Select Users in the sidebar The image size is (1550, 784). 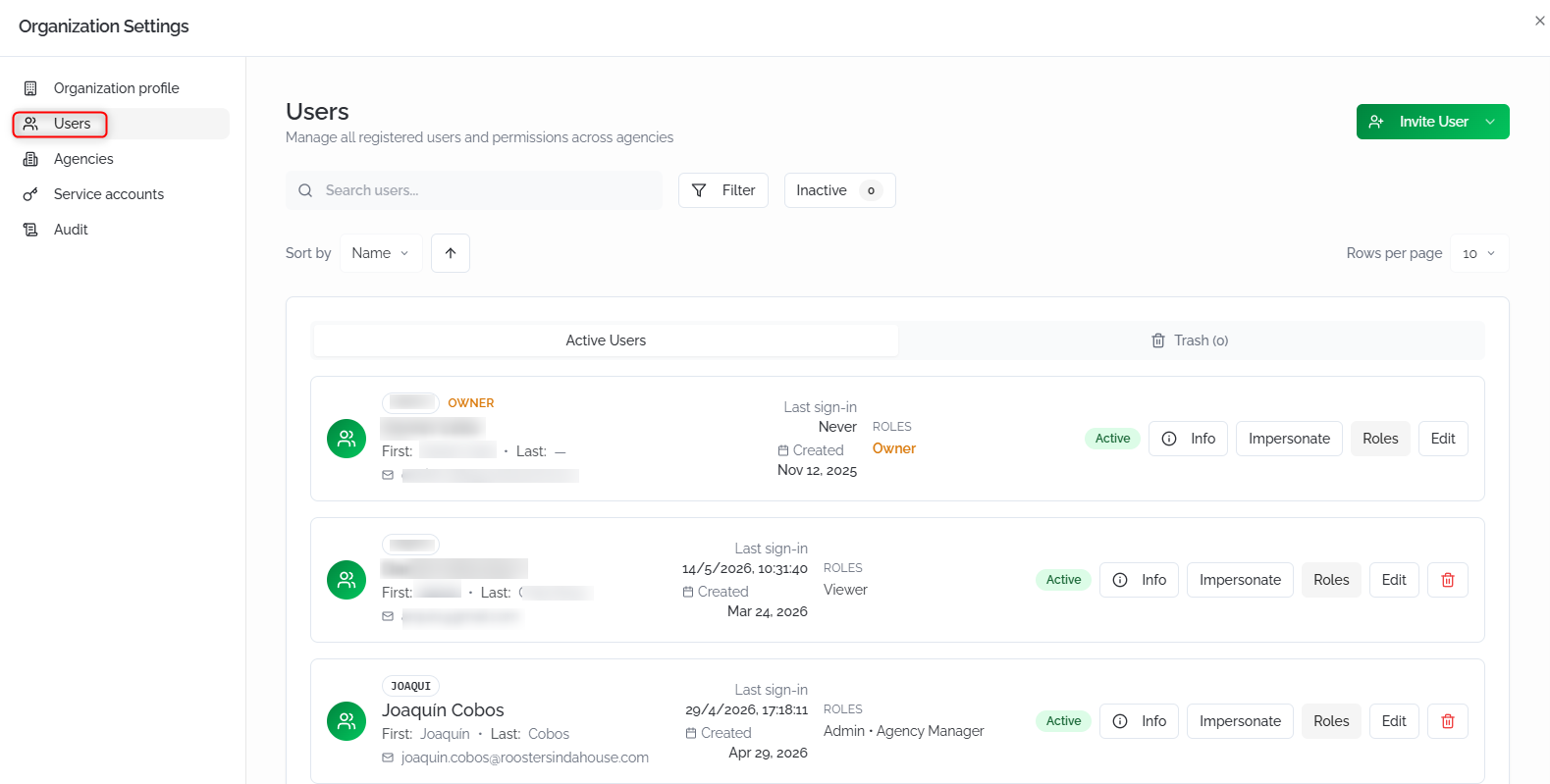(x=121, y=124)
